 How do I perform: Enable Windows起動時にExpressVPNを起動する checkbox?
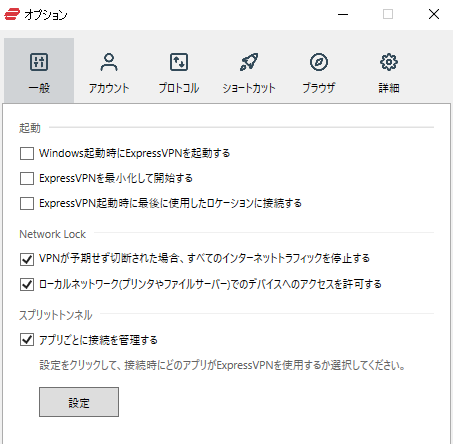point(27,154)
